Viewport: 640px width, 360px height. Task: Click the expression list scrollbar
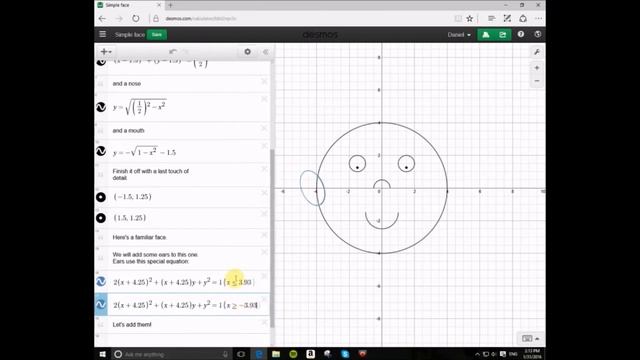272,239
